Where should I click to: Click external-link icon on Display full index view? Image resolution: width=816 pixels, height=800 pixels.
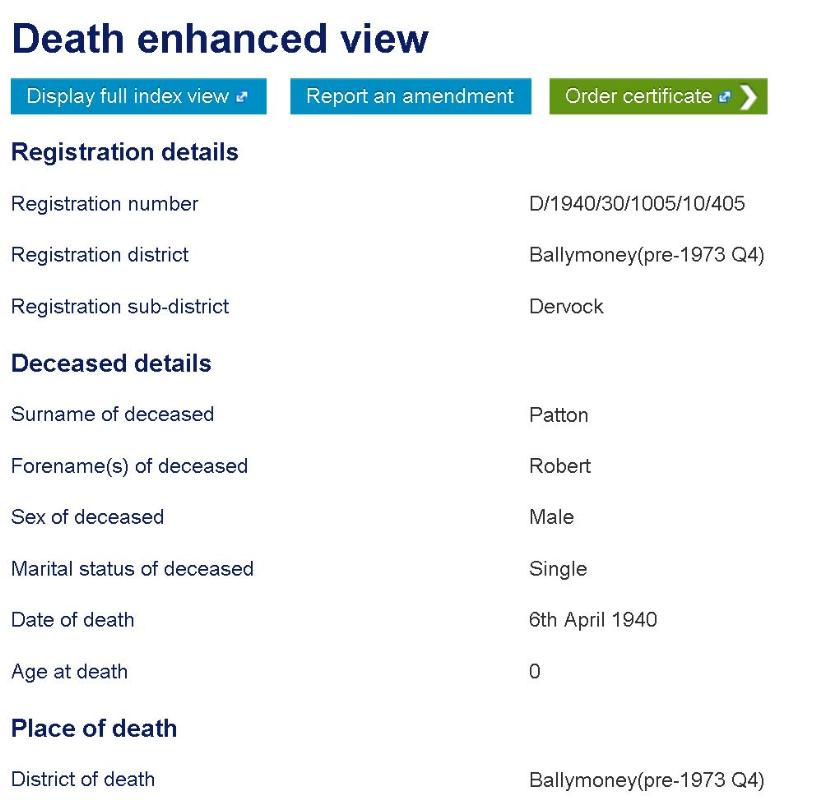pyautogui.click(x=241, y=97)
